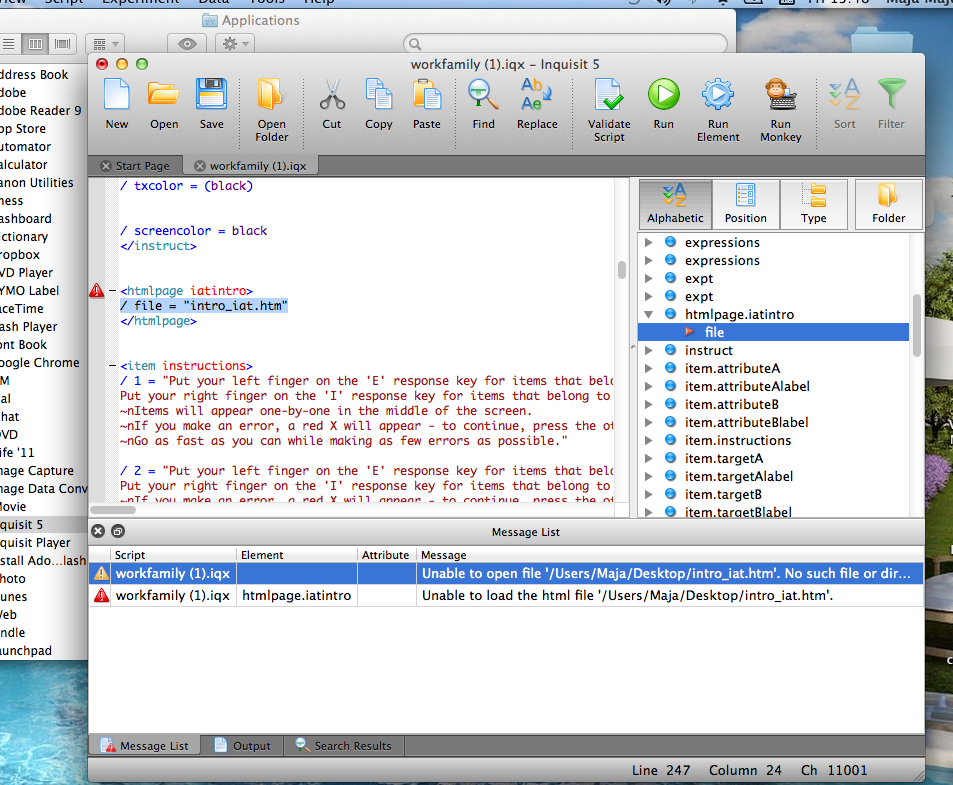Viewport: 953px width, 785px height.
Task: Open the Output bottom tab
Action: click(x=243, y=746)
